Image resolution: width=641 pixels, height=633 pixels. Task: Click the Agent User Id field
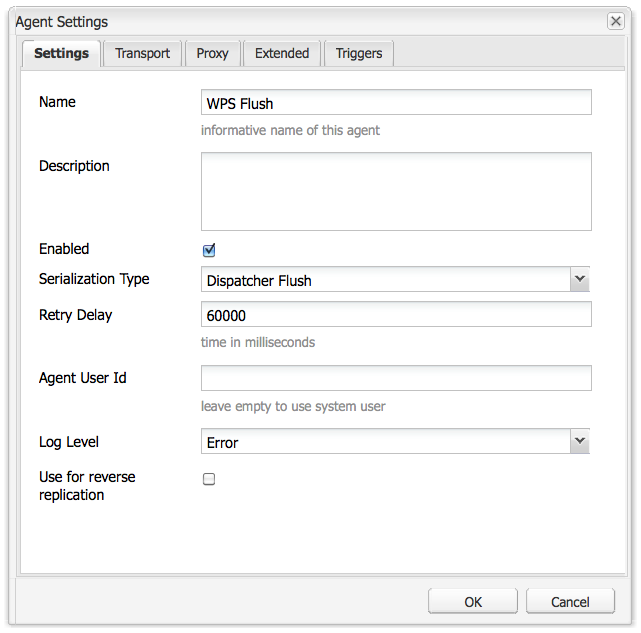coord(396,378)
